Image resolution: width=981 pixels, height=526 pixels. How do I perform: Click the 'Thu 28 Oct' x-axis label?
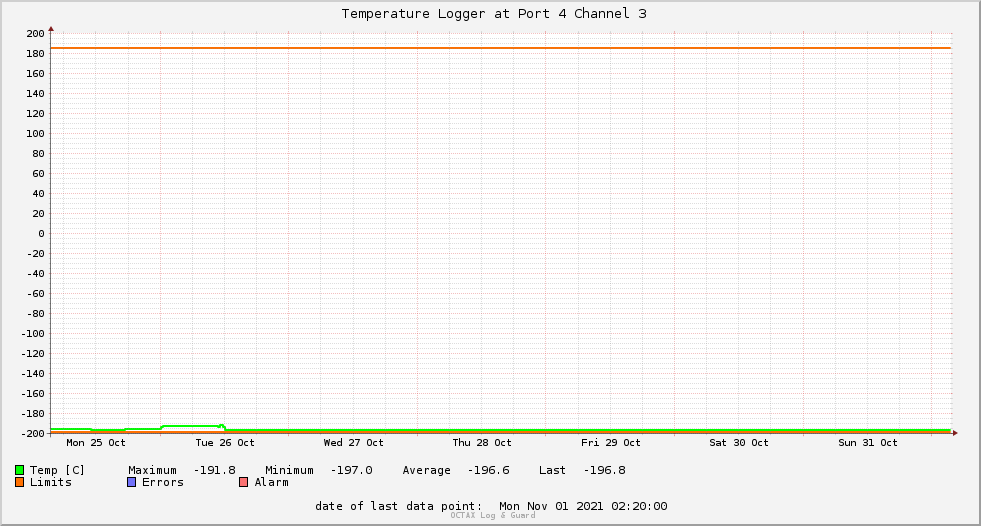(x=482, y=443)
